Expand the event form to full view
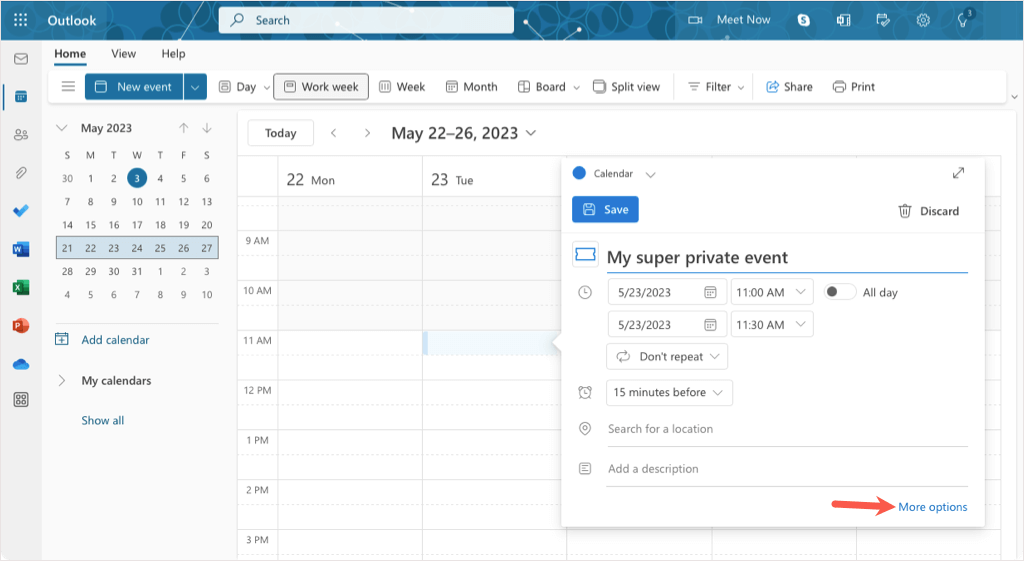Image resolution: width=1024 pixels, height=561 pixels. 958,173
